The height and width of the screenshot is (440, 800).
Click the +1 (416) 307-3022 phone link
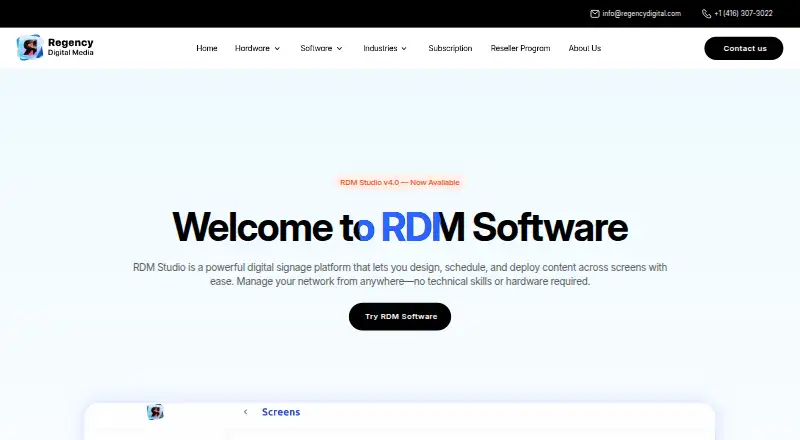[x=743, y=14]
